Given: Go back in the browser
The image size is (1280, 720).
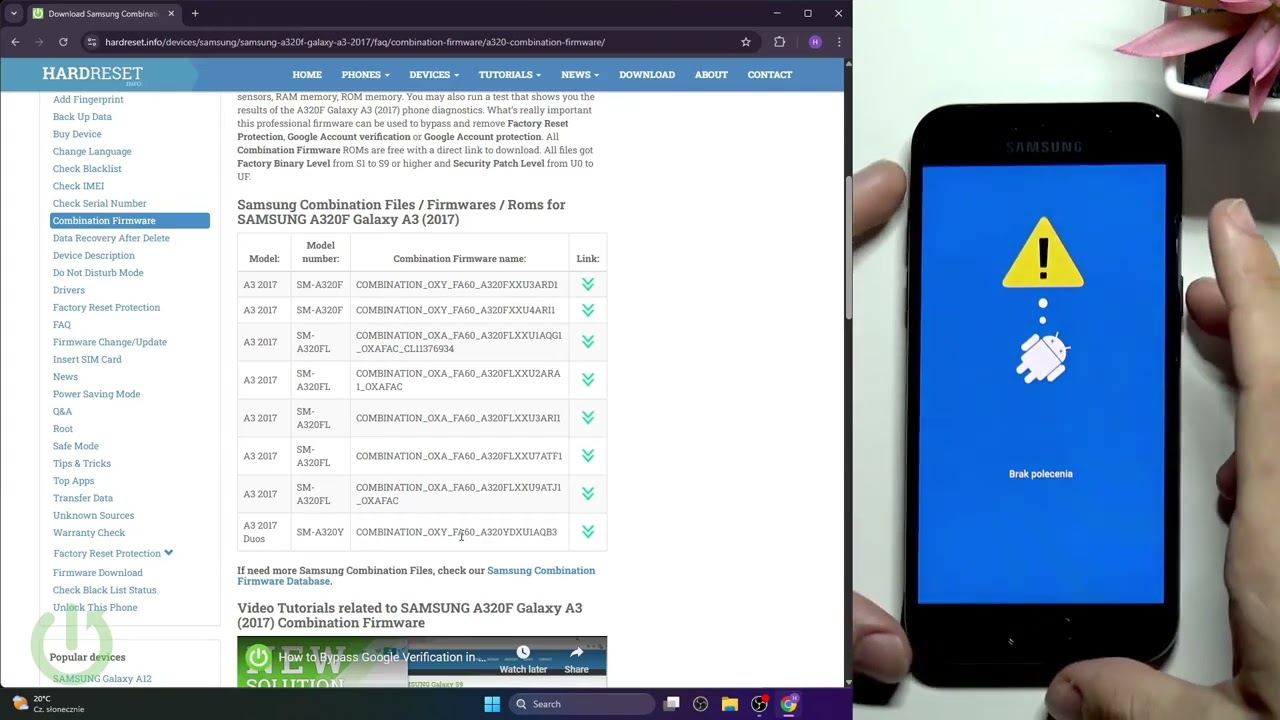Looking at the screenshot, I should (x=15, y=42).
